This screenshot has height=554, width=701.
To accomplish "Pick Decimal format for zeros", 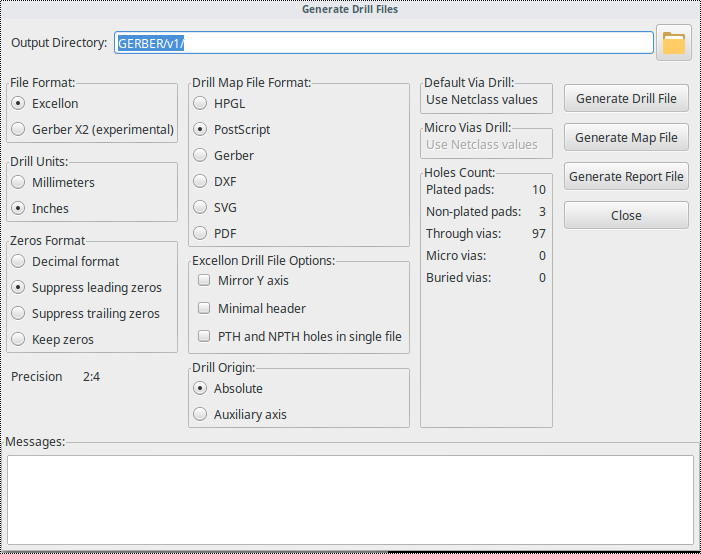I will [19, 262].
